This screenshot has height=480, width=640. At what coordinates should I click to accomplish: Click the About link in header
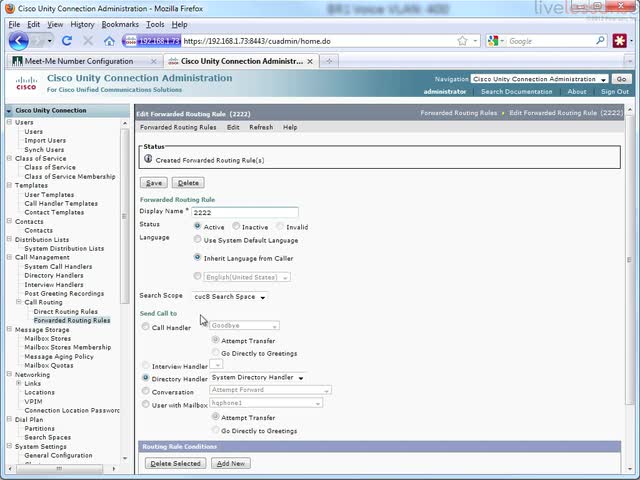tap(577, 91)
